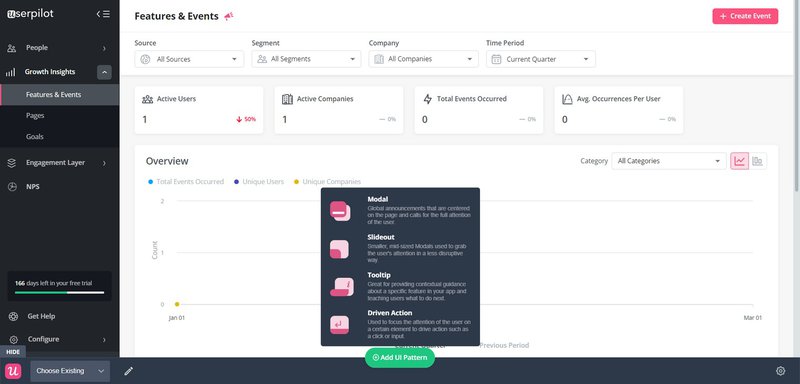Click the Mar 01 axis label
This screenshot has width=800, height=384.
click(752, 318)
